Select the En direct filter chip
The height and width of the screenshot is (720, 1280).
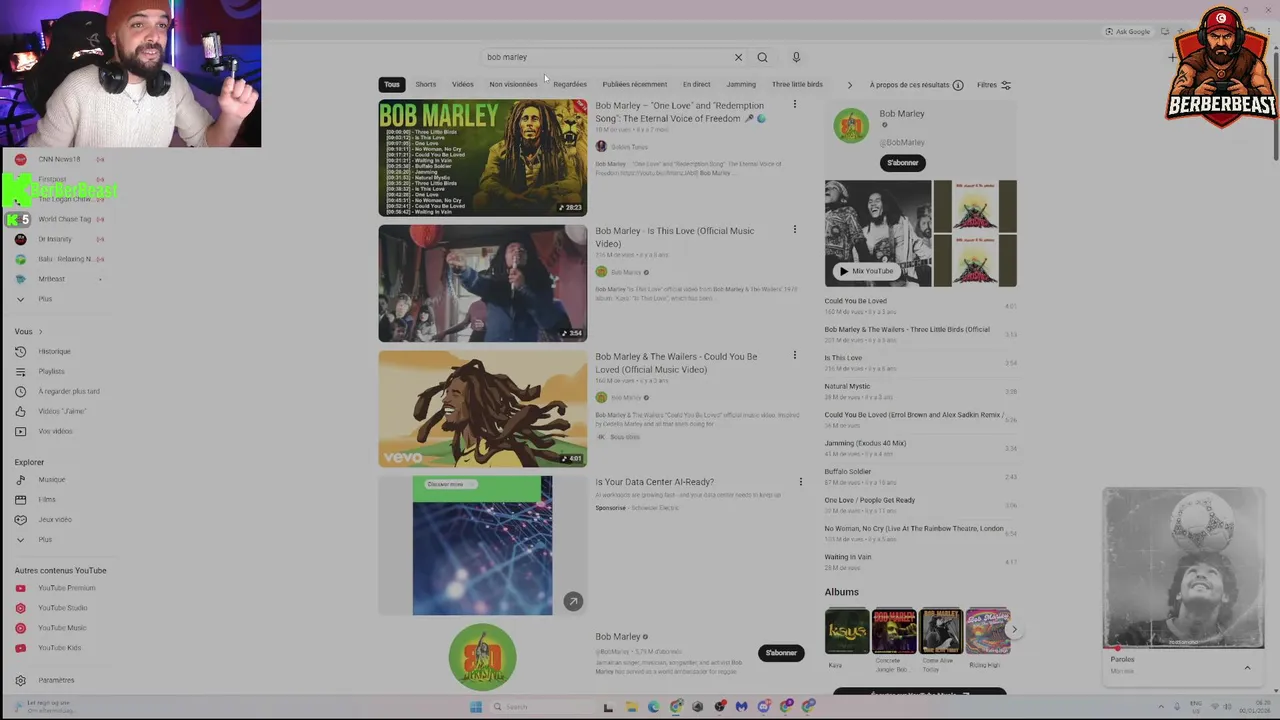696,84
